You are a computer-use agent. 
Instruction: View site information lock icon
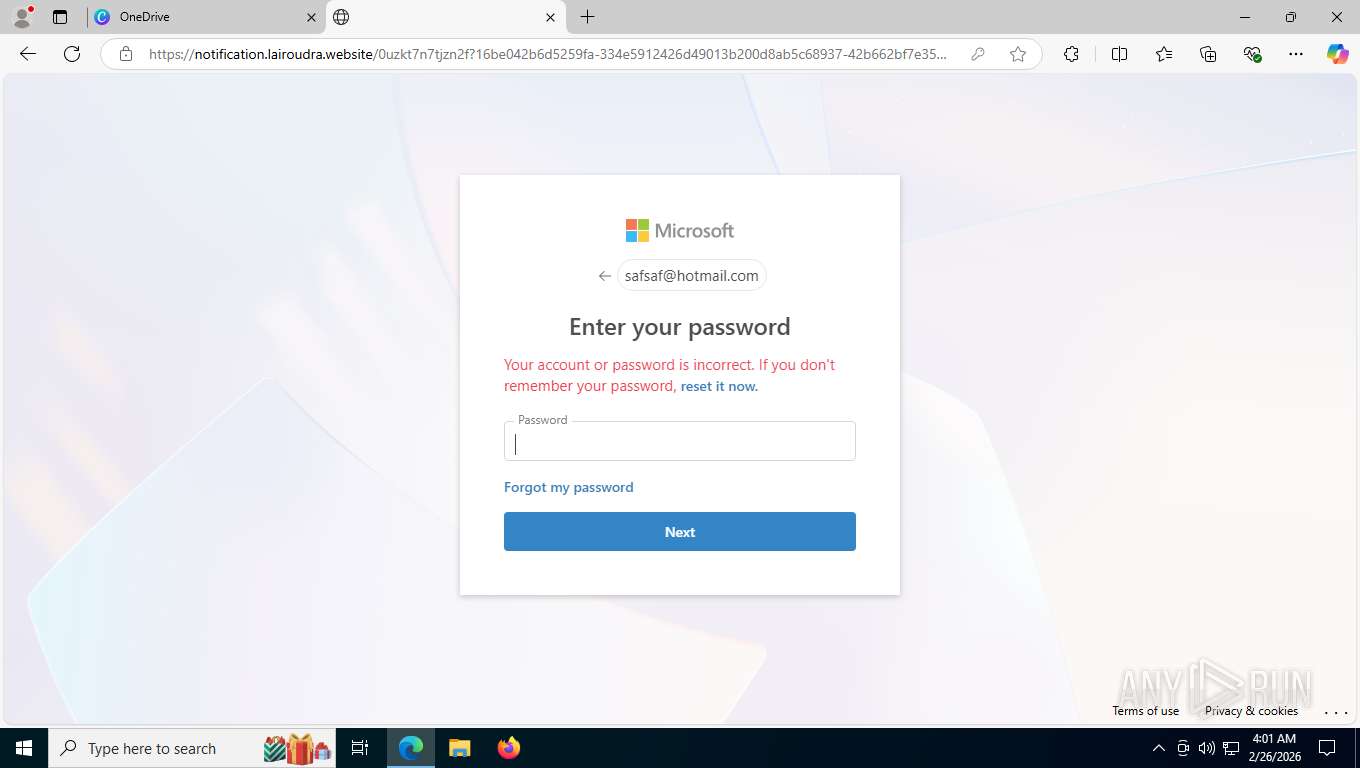pos(126,54)
